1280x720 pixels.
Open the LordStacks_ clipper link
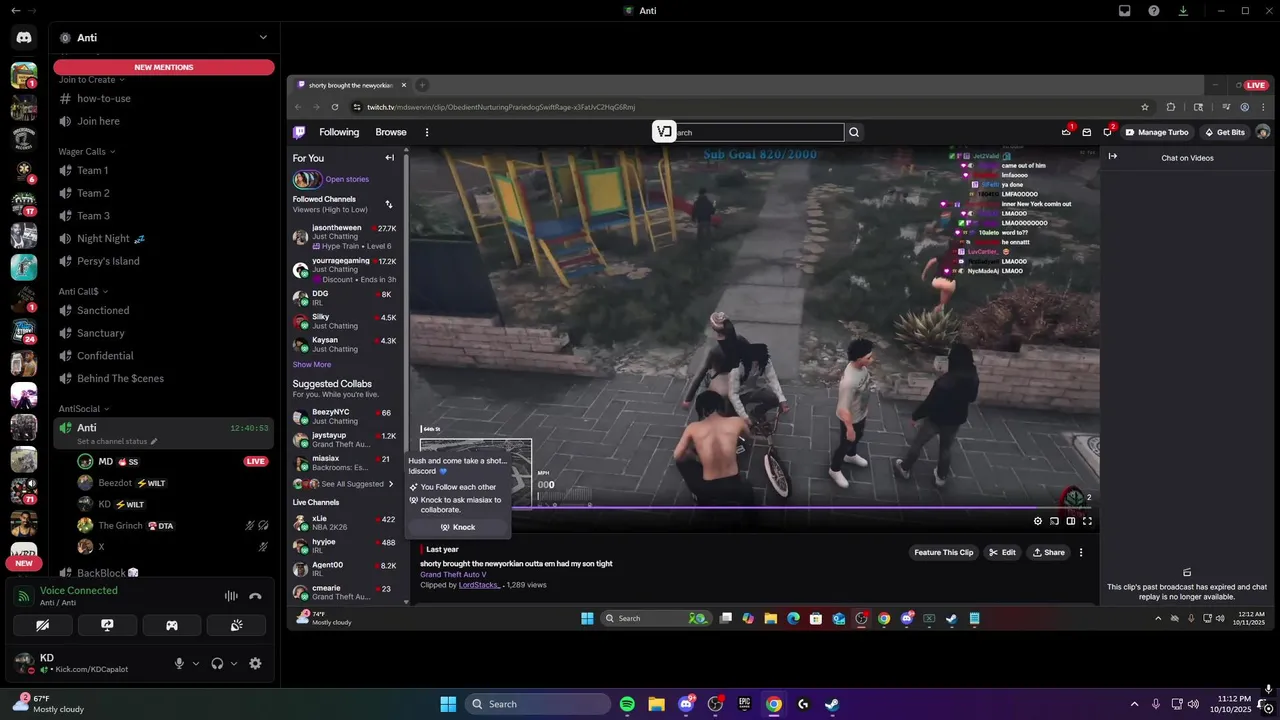479,585
